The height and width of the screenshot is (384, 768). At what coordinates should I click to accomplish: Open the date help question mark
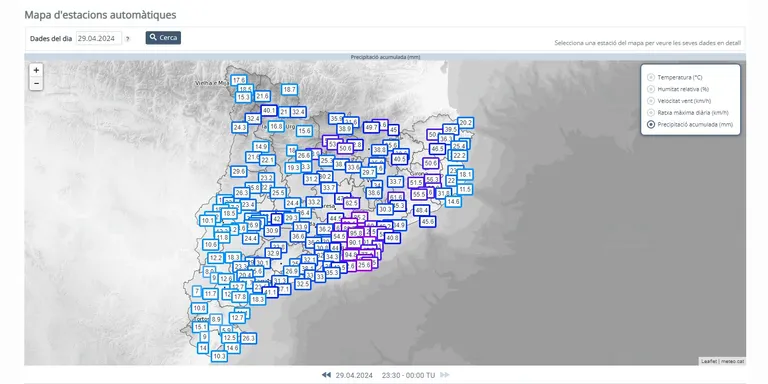tap(127, 39)
